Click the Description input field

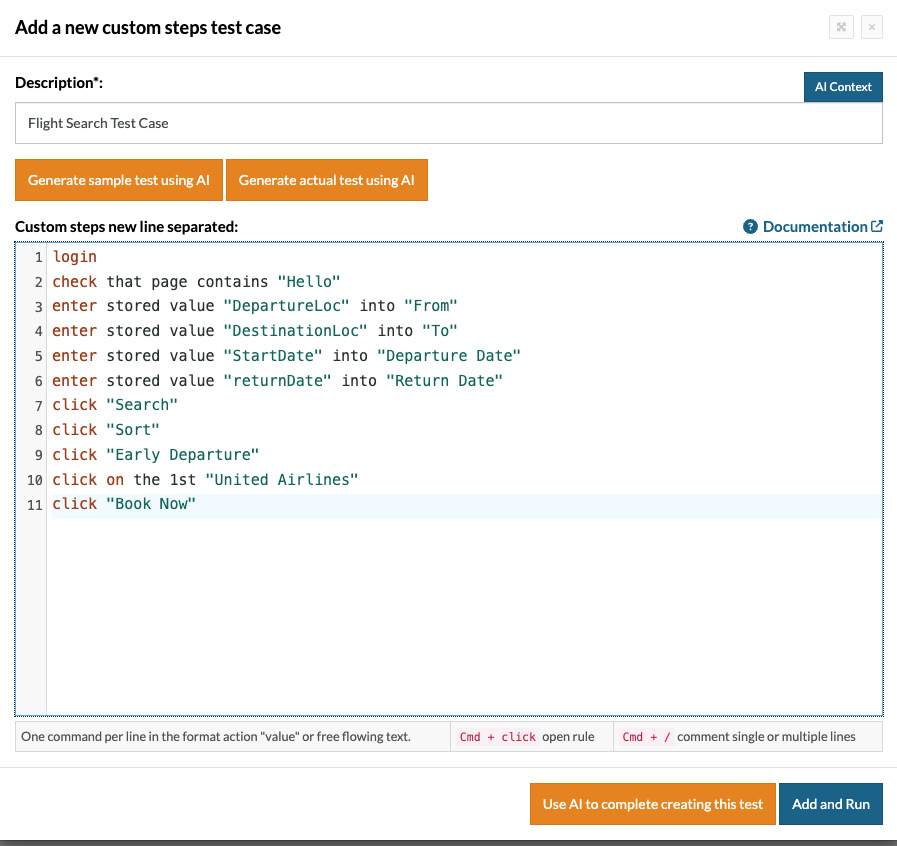pos(448,124)
